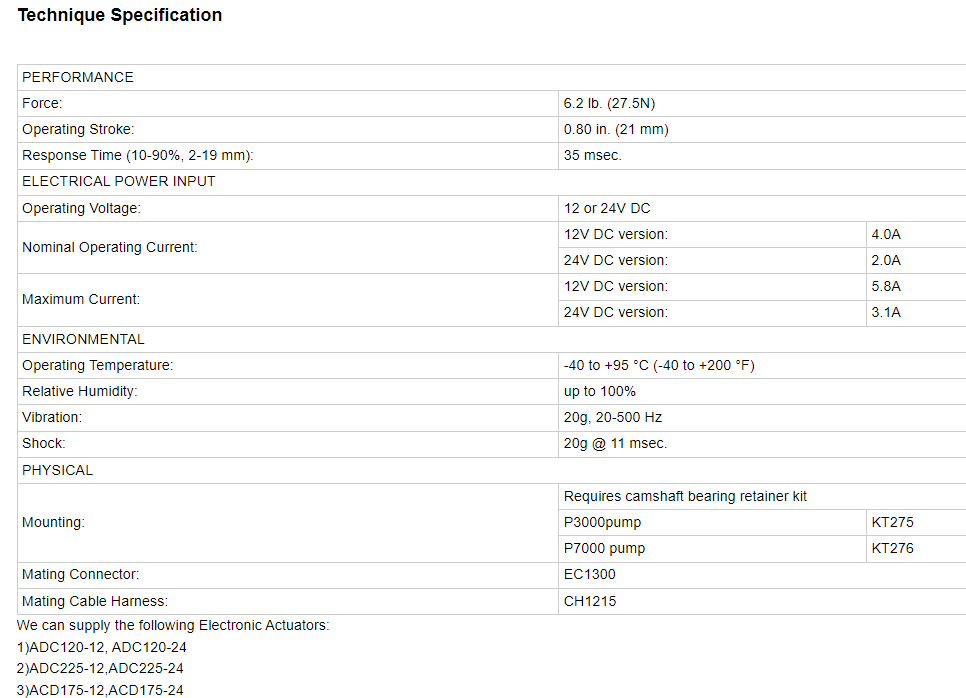Select the Operating Stroke label cell

(x=288, y=129)
